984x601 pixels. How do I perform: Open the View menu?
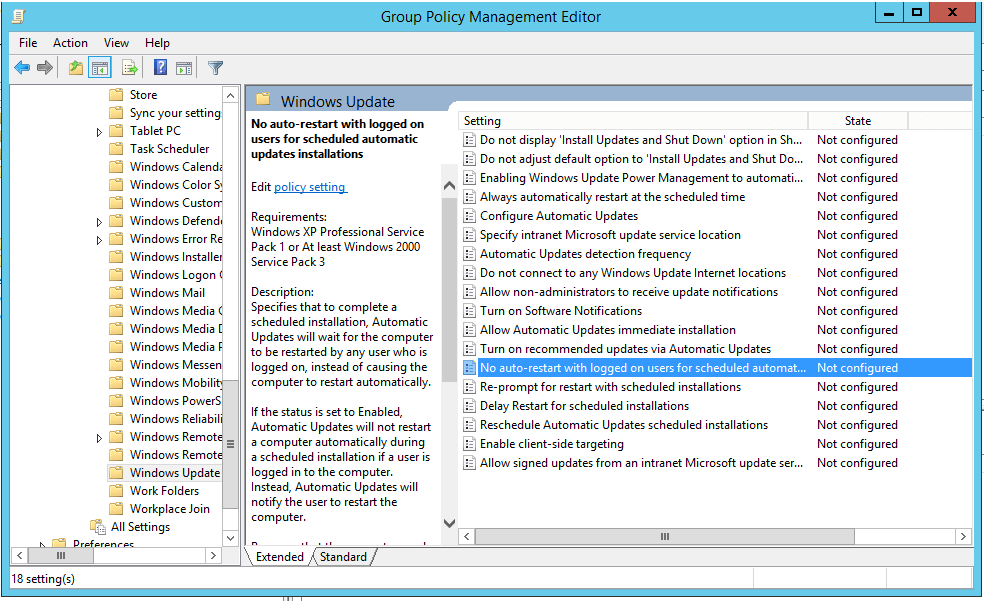pyautogui.click(x=116, y=43)
